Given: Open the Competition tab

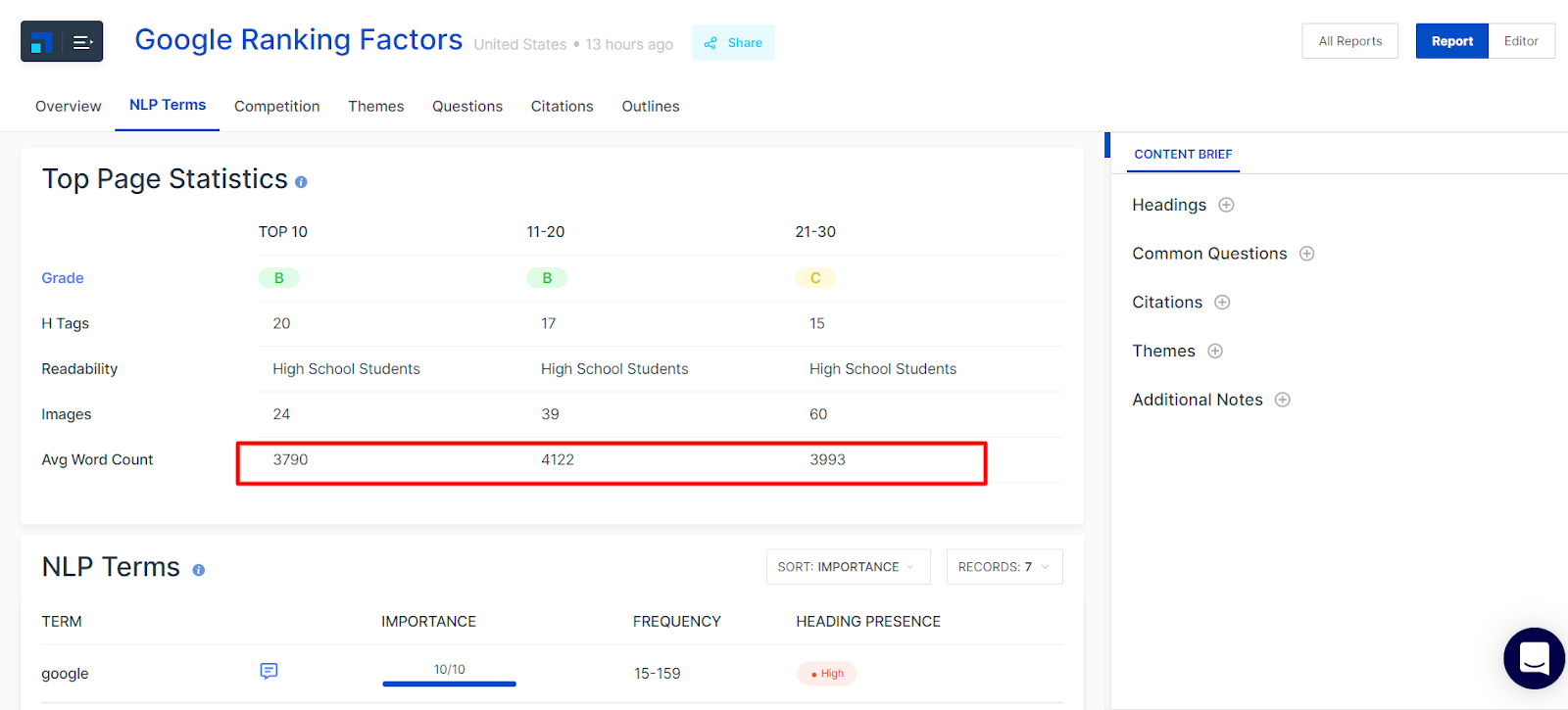Looking at the screenshot, I should pyautogui.click(x=276, y=106).
